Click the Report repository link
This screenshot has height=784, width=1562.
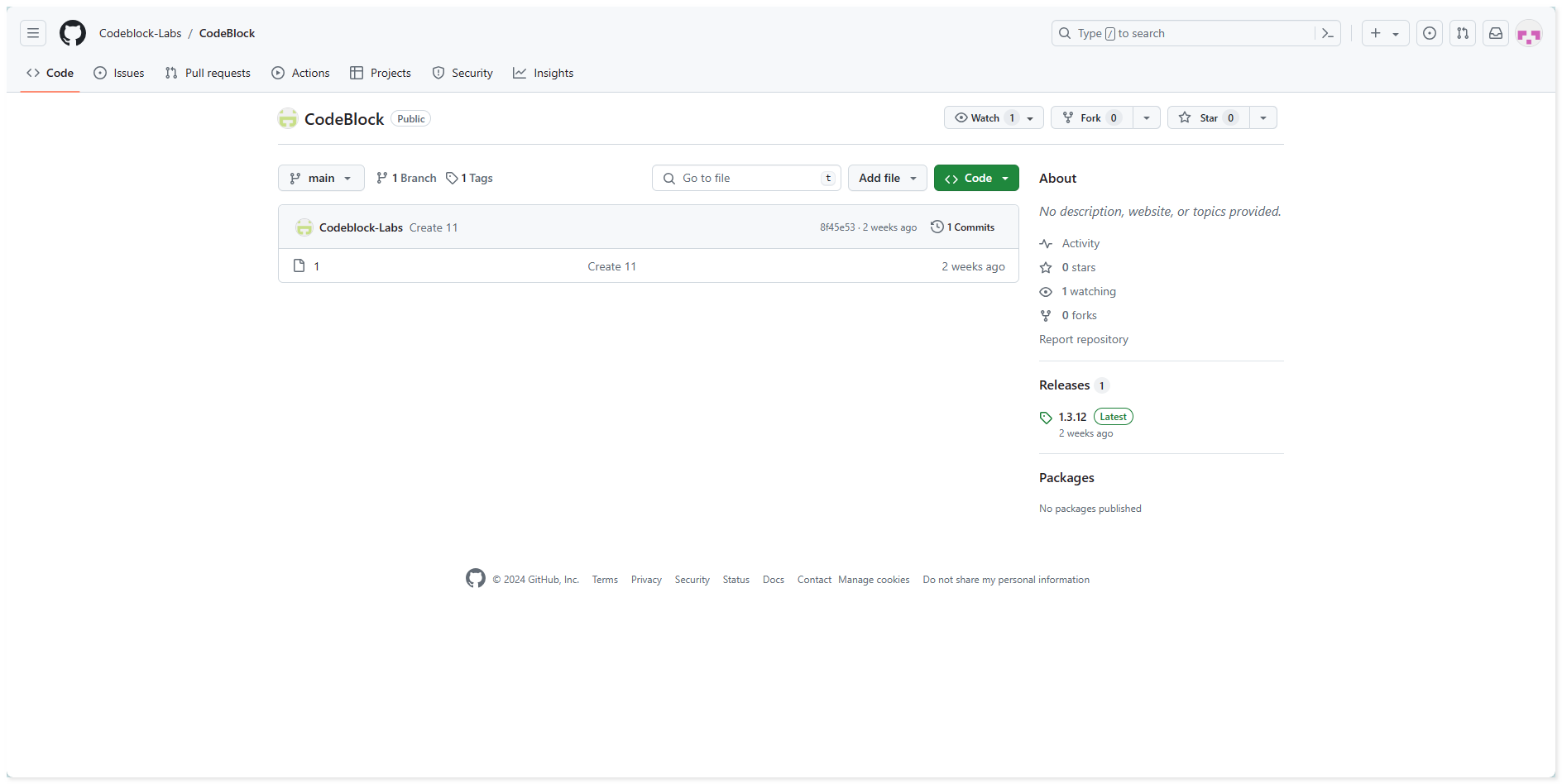1083,339
